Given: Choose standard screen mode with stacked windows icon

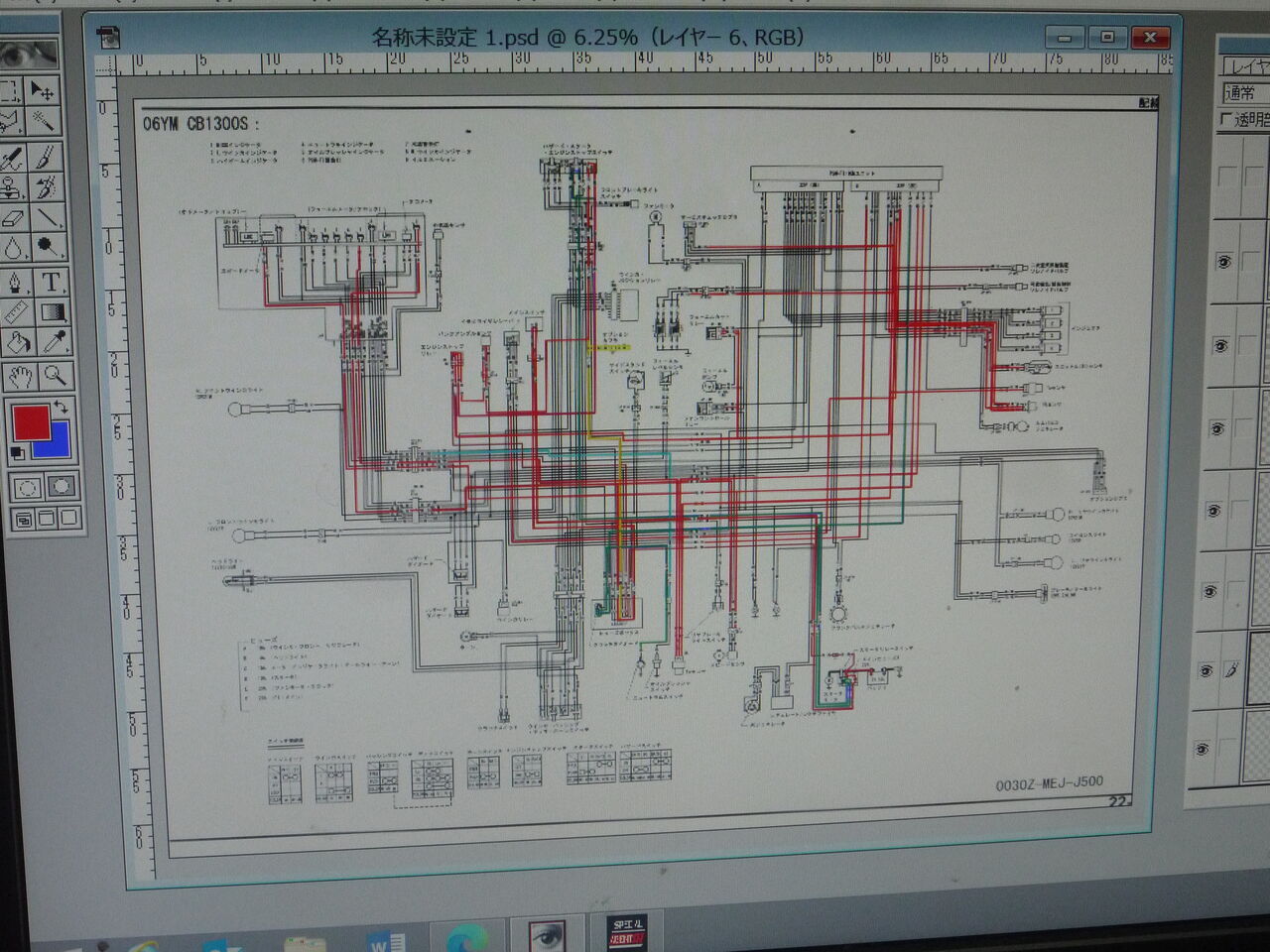Looking at the screenshot, I should (23, 519).
